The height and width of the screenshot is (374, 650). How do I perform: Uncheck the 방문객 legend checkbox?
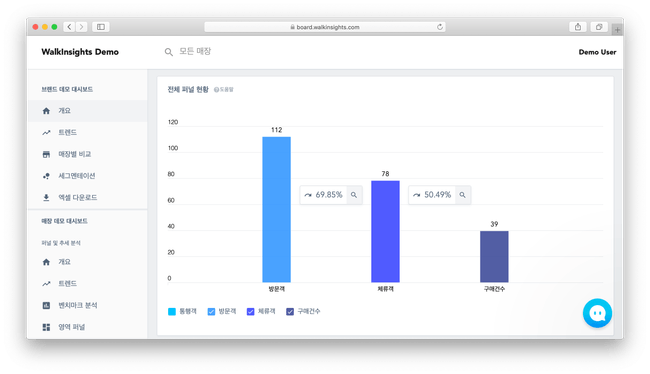click(211, 311)
